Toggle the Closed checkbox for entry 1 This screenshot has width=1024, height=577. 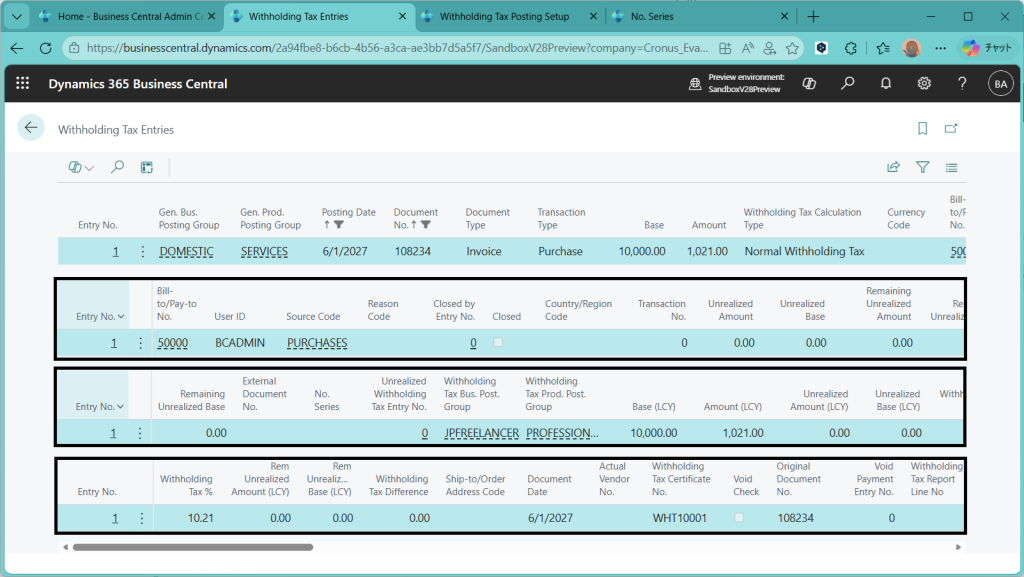coord(498,343)
